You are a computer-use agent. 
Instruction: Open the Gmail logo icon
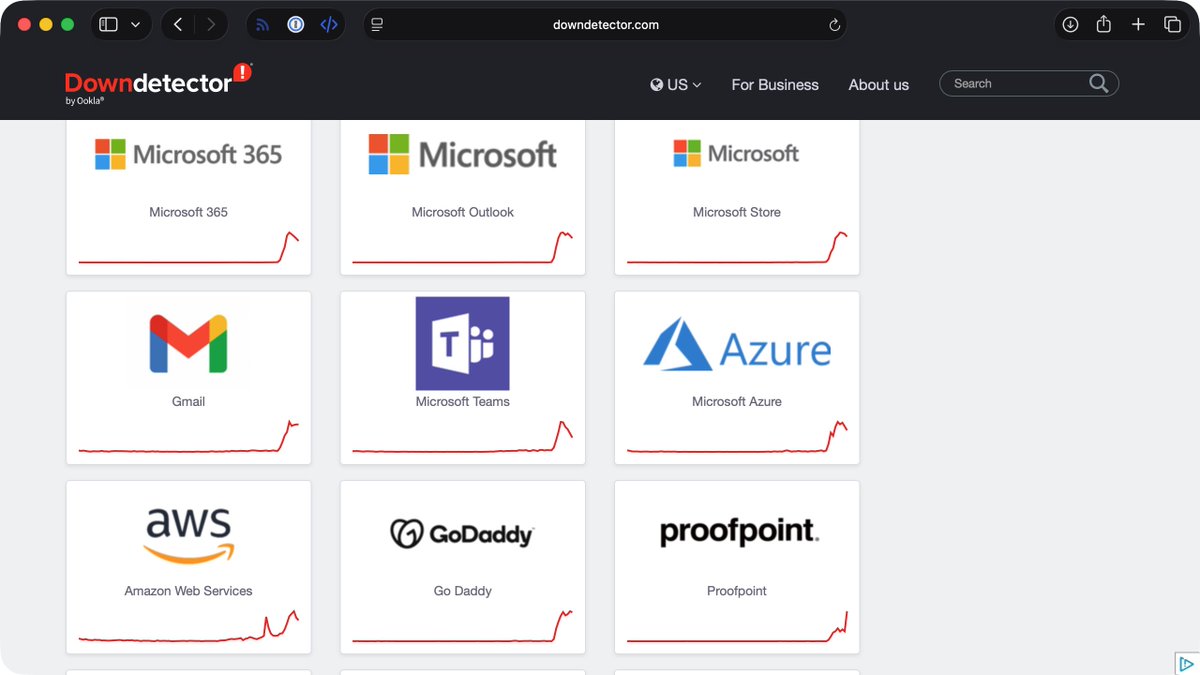(188, 343)
